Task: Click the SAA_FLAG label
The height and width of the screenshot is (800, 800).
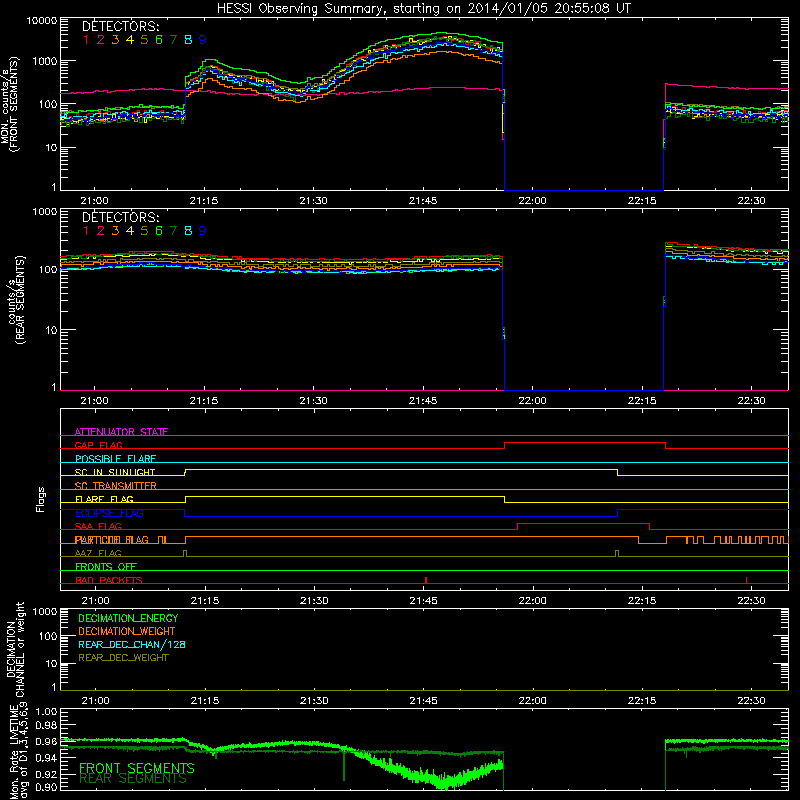Action: [x=98, y=526]
